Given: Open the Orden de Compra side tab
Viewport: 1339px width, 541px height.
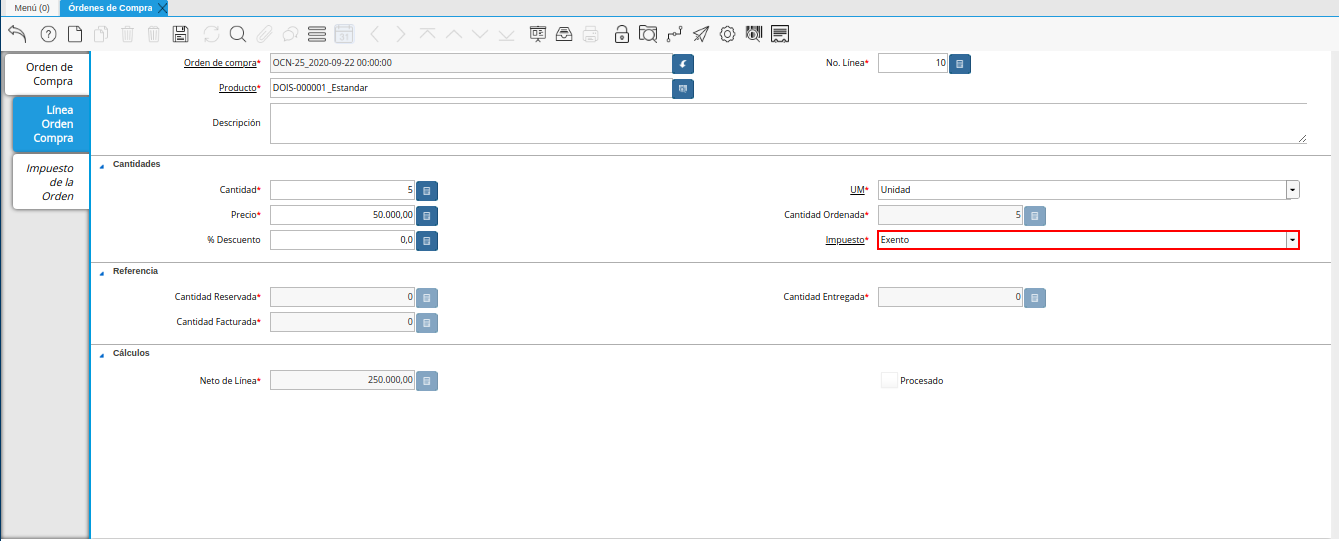Looking at the screenshot, I should (49, 74).
